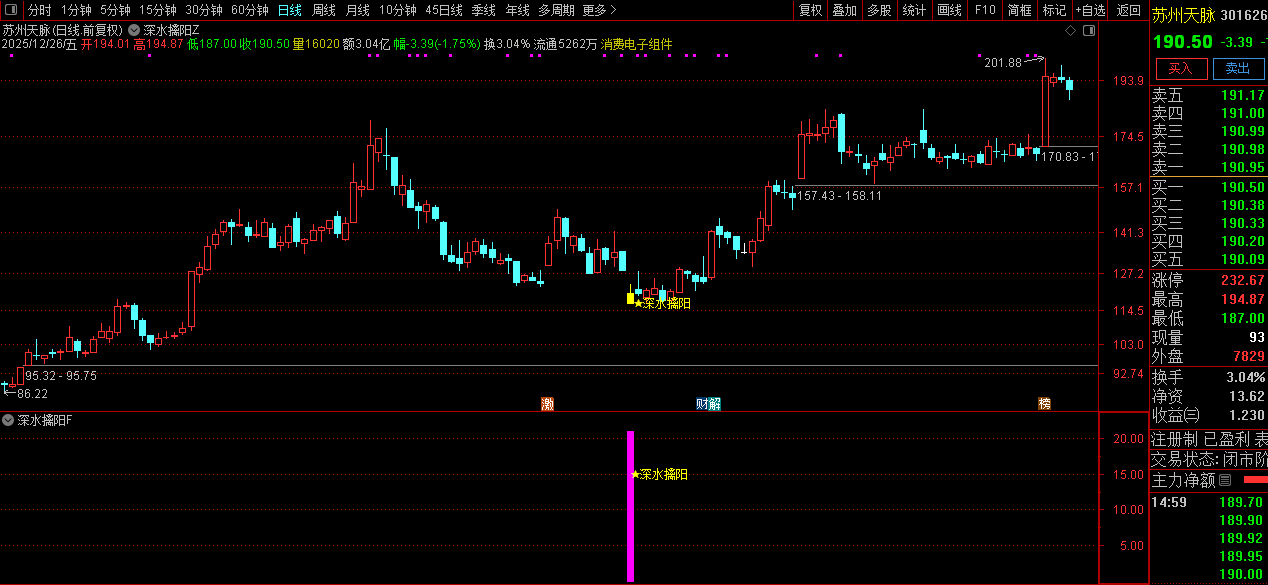This screenshot has width=1268, height=585.
Task: Select the 5分钟 period
Action: pyautogui.click(x=115, y=10)
